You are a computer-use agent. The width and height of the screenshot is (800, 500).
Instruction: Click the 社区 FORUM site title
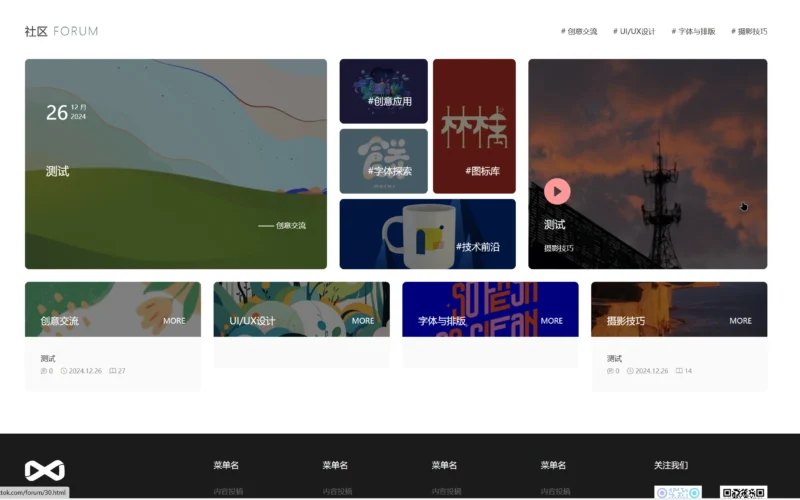point(62,31)
